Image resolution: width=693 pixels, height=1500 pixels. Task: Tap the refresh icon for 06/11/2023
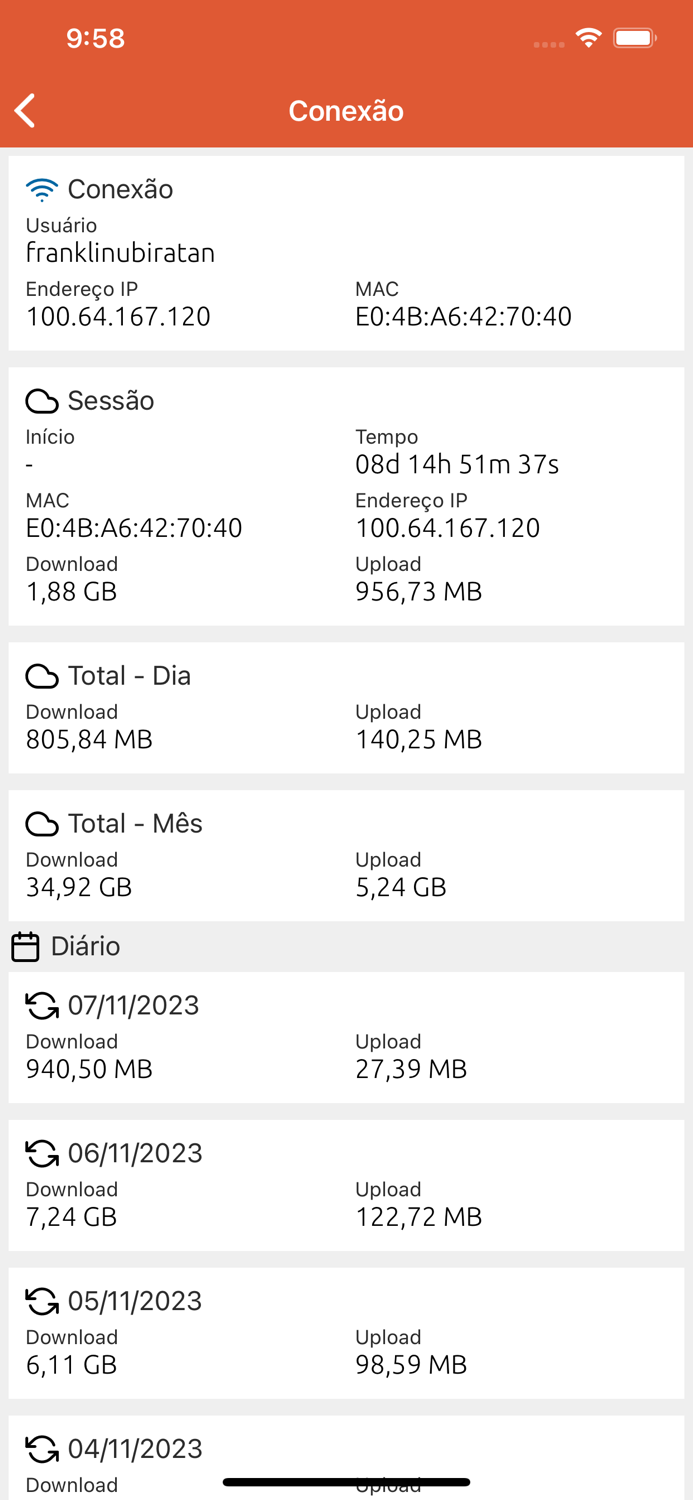coord(42,1154)
